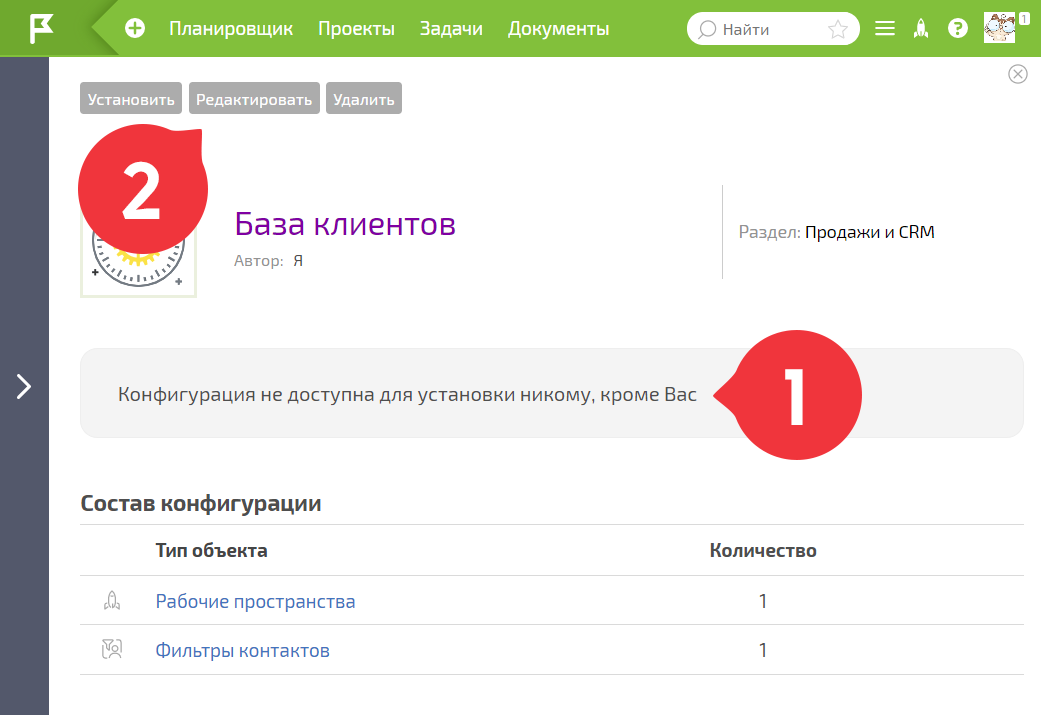Switch to the Задачи section
1041x715 pixels.
tap(451, 29)
